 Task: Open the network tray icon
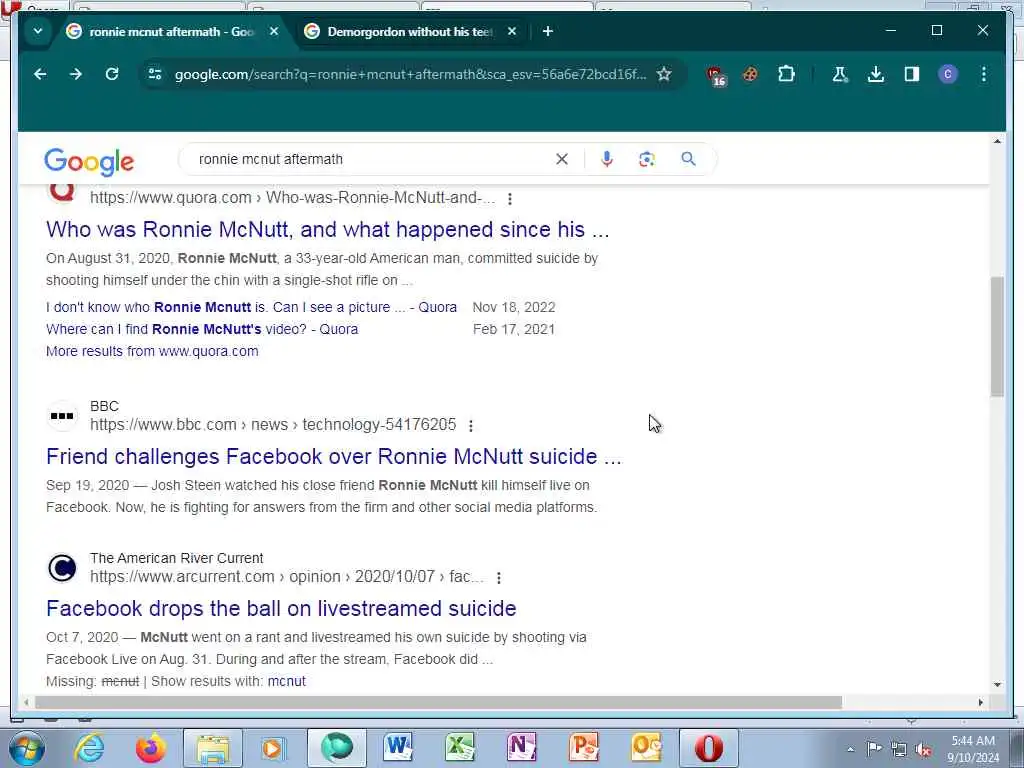(899, 749)
